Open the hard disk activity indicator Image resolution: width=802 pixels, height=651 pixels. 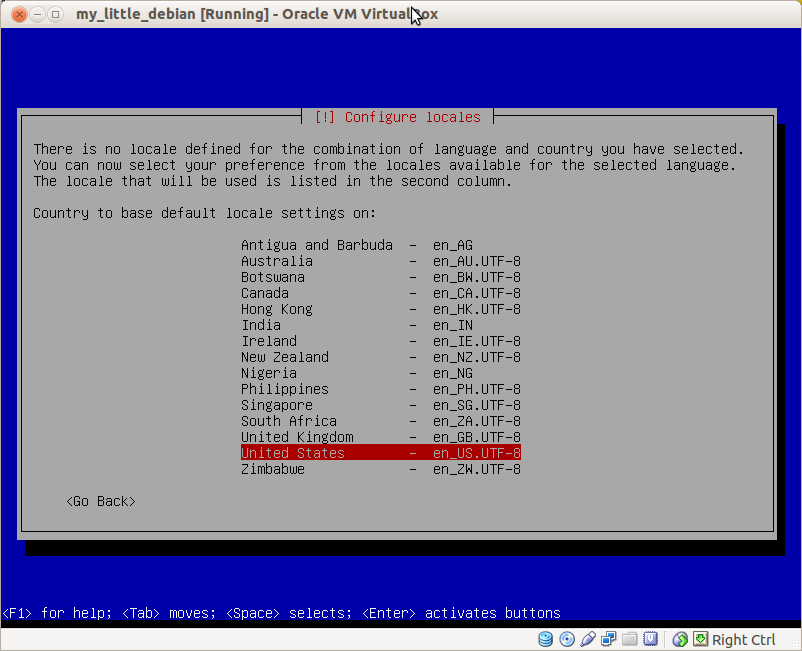coord(545,639)
